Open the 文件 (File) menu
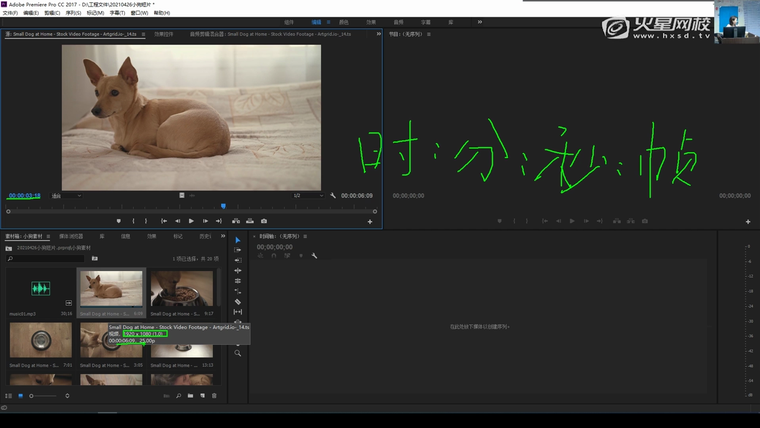This screenshot has width=760, height=428. (10, 12)
